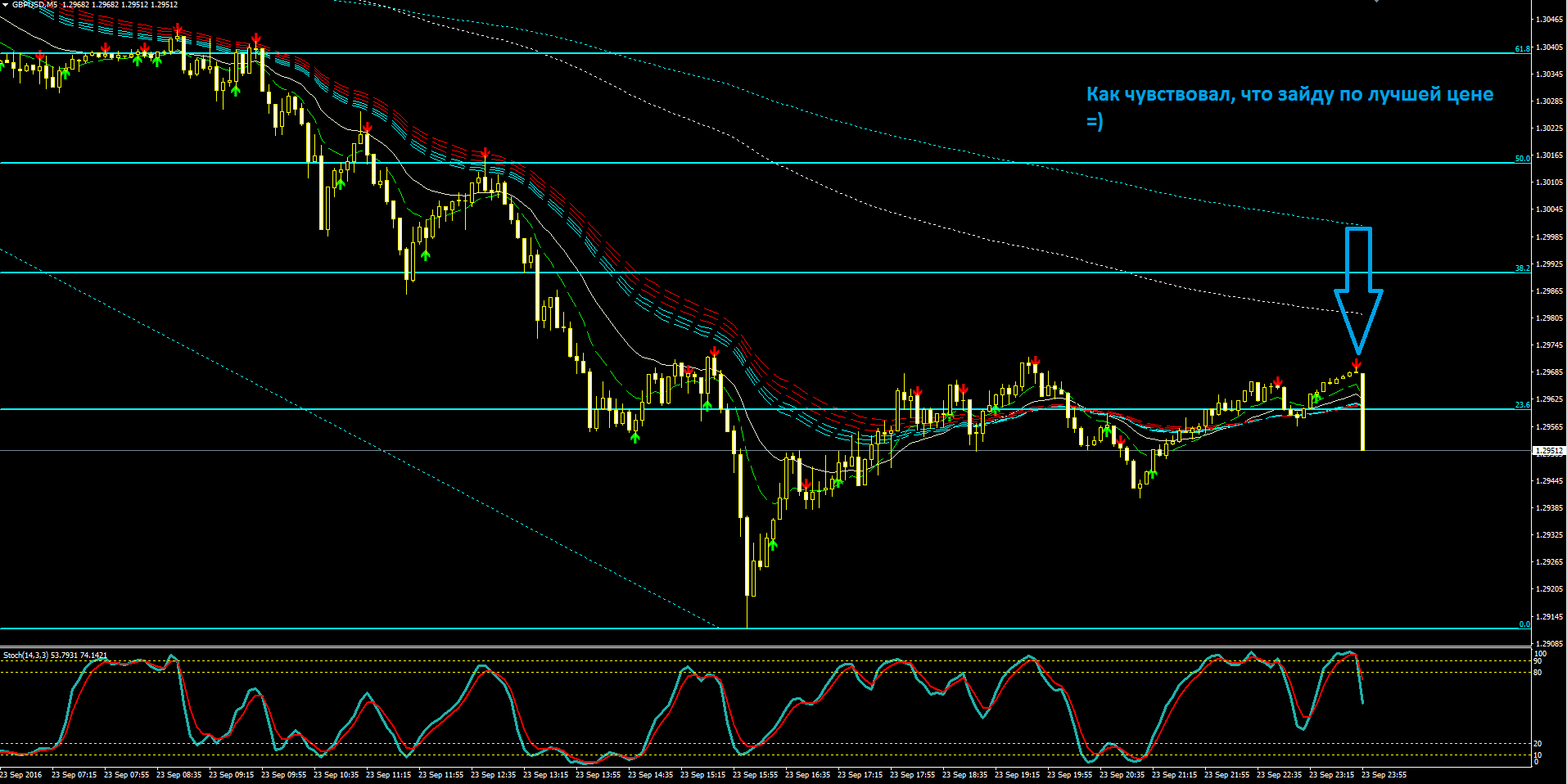Click the 50.0 Fibonacci level label
The width and height of the screenshot is (1567, 784).
click(x=1522, y=159)
